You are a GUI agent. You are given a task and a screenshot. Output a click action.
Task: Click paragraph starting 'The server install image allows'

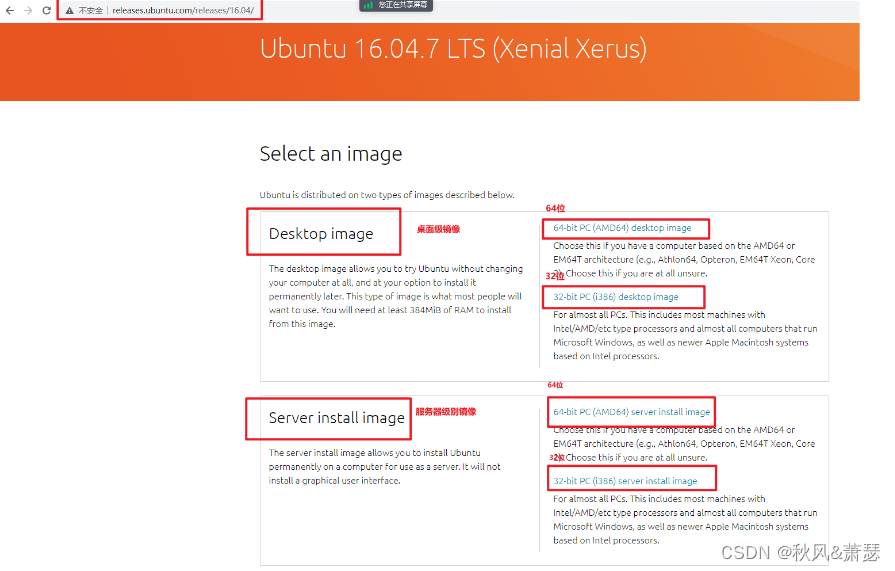tap(384, 467)
